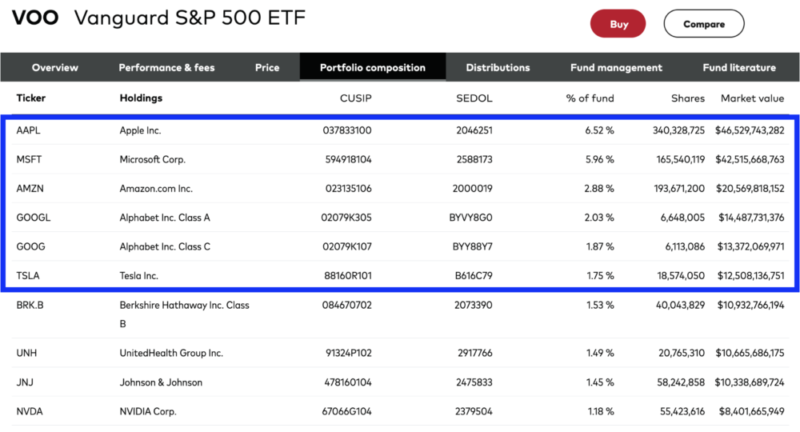
Task: Click the Market value column header
Action: coord(752,98)
